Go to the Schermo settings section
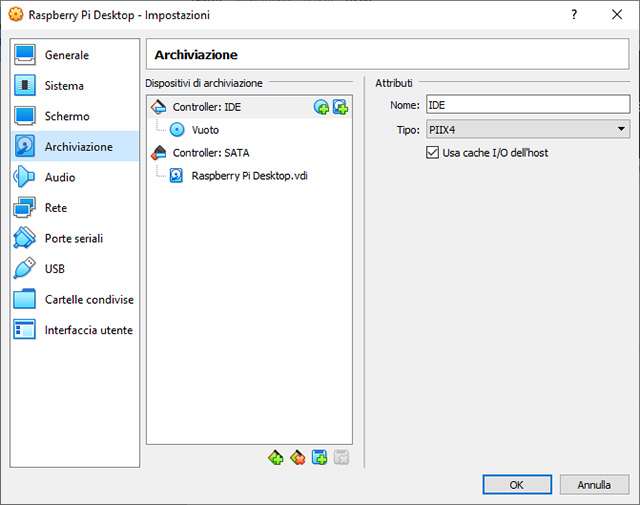This screenshot has height=505, width=640. (x=66, y=116)
